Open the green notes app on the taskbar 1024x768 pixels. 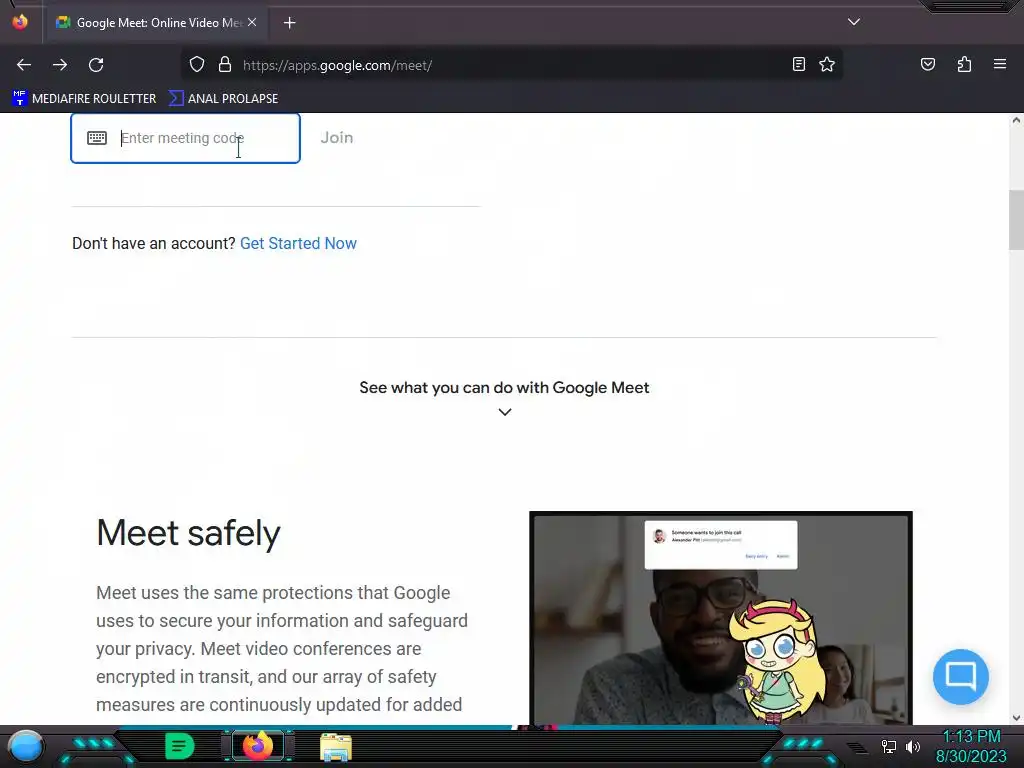[x=180, y=746]
